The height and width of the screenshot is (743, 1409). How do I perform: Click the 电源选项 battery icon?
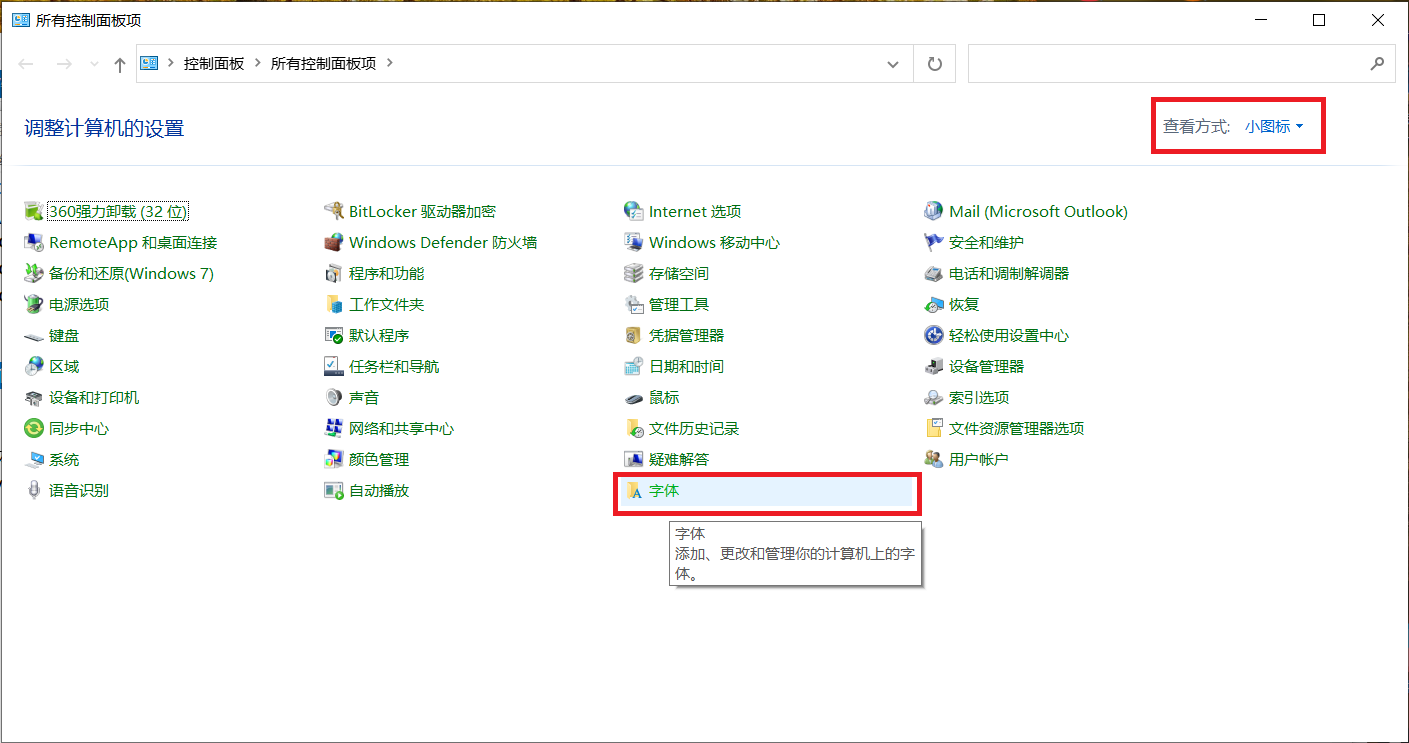point(35,304)
